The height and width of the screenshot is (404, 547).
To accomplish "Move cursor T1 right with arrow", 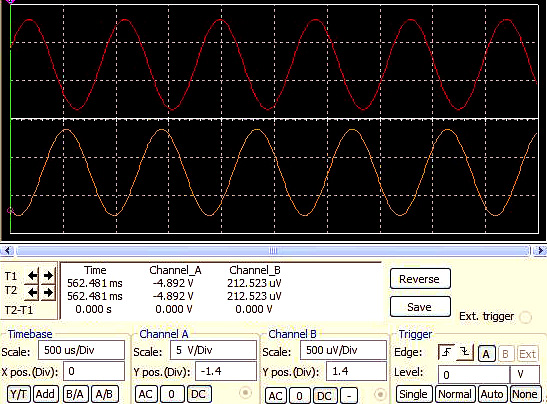I will point(48,276).
